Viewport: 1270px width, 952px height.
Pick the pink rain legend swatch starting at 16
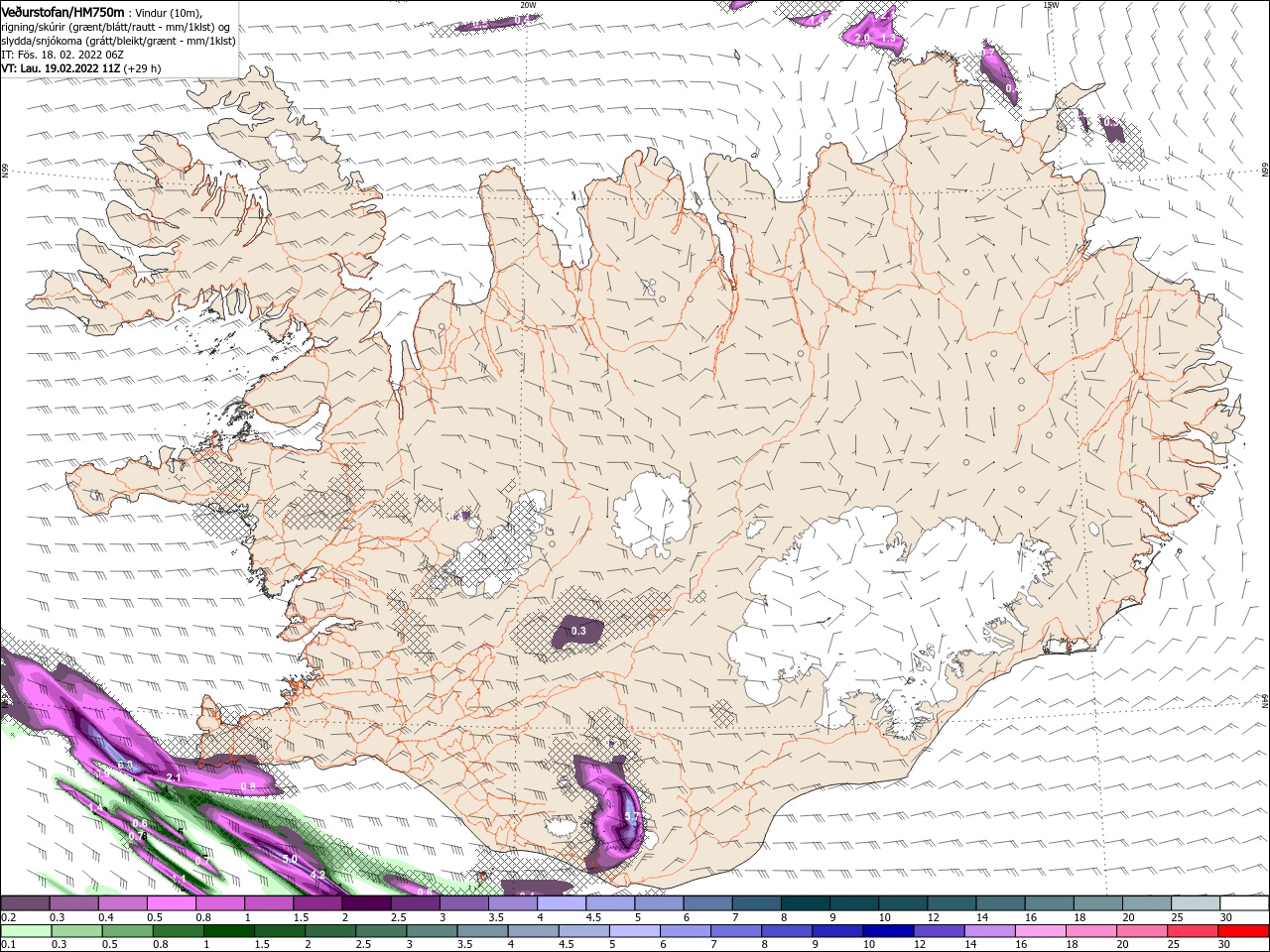point(1040,931)
